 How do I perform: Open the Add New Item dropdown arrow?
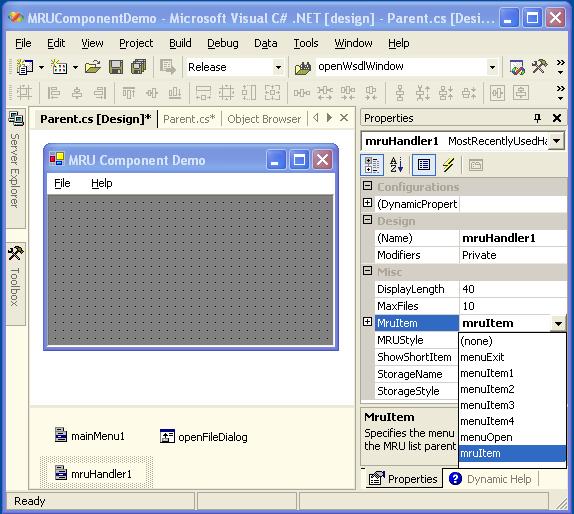tap(75, 67)
